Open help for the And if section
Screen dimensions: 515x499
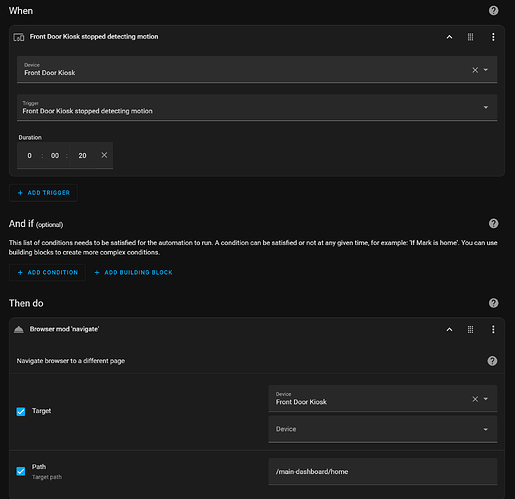493,223
